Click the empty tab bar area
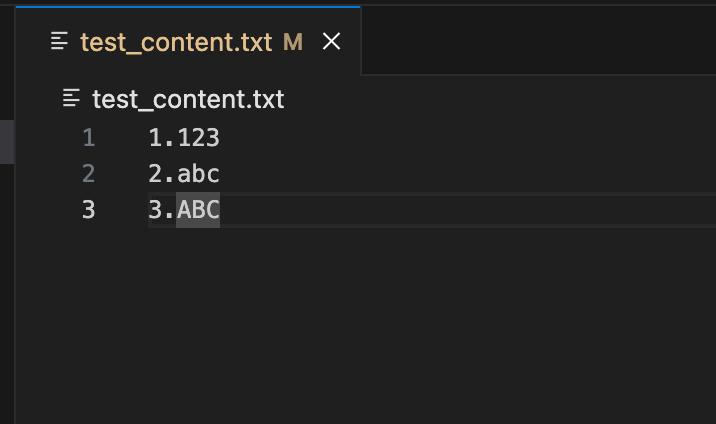 [x=539, y=40]
